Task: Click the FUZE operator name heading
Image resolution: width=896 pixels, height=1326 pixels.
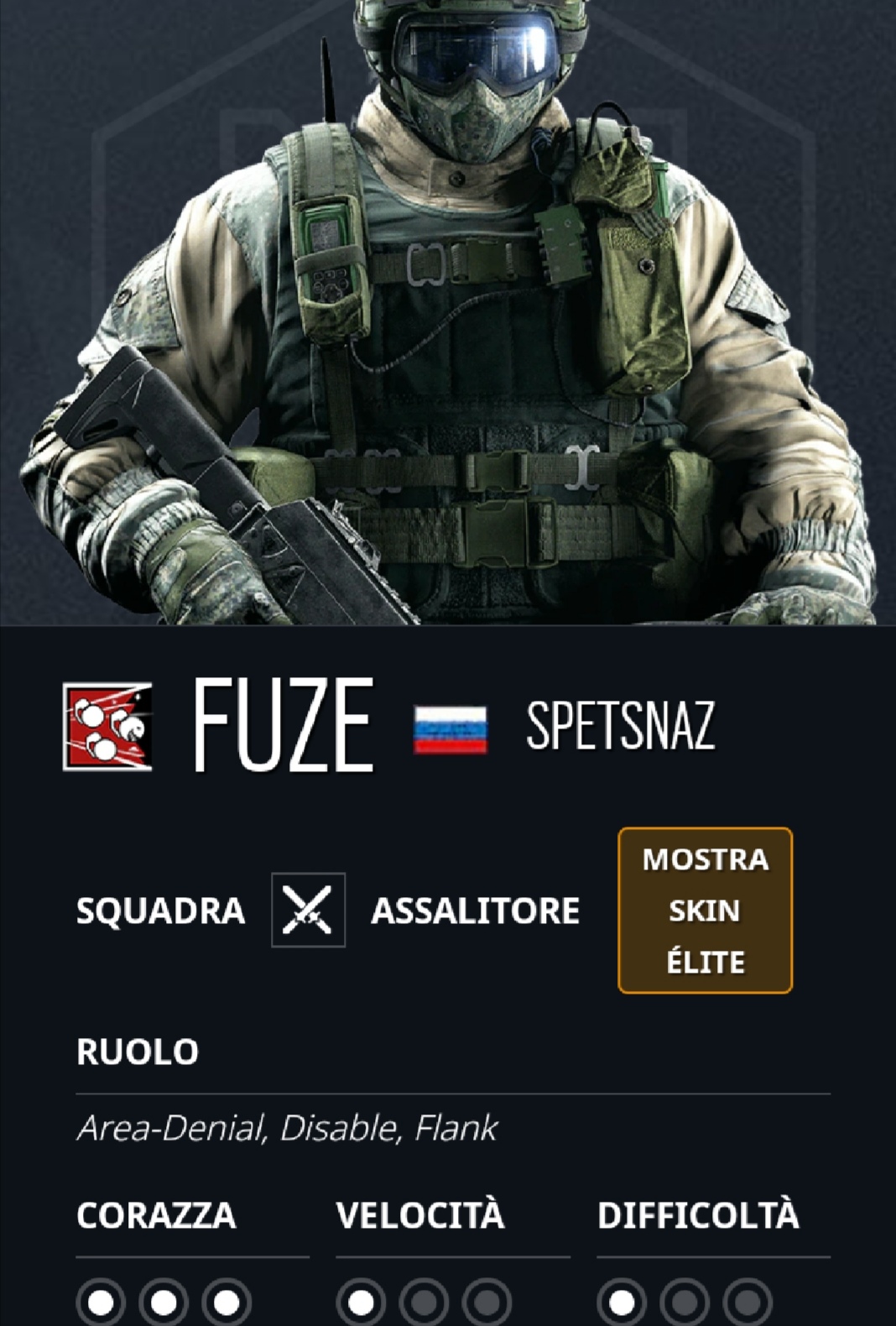Action: pyautogui.click(x=284, y=725)
